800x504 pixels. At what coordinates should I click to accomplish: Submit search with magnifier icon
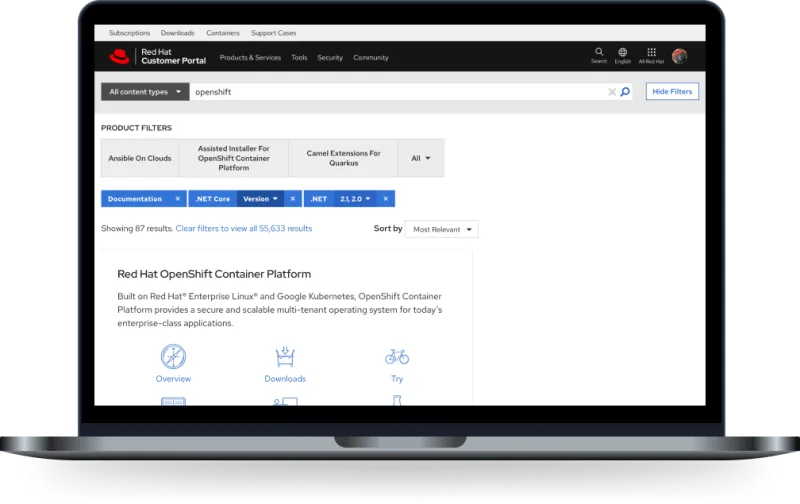pos(625,92)
